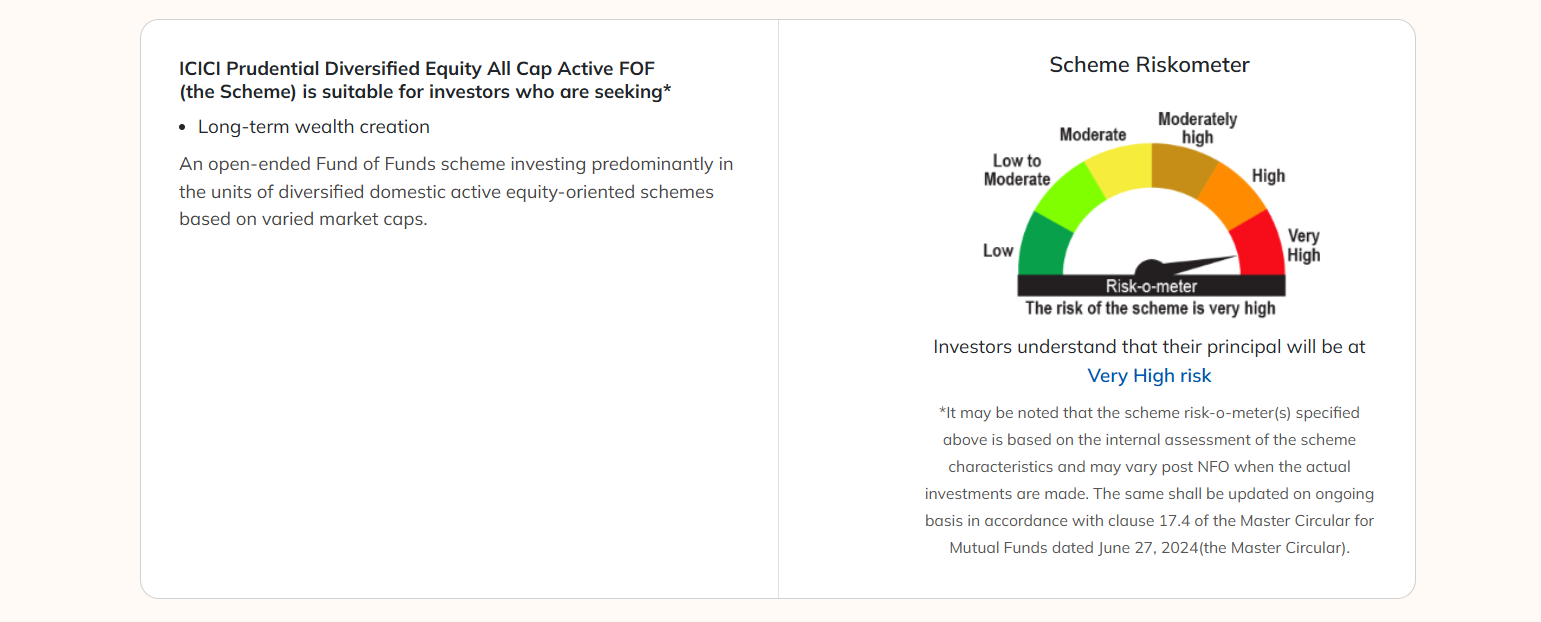Click the Master Circular disclaimer footnote

tap(1149, 480)
